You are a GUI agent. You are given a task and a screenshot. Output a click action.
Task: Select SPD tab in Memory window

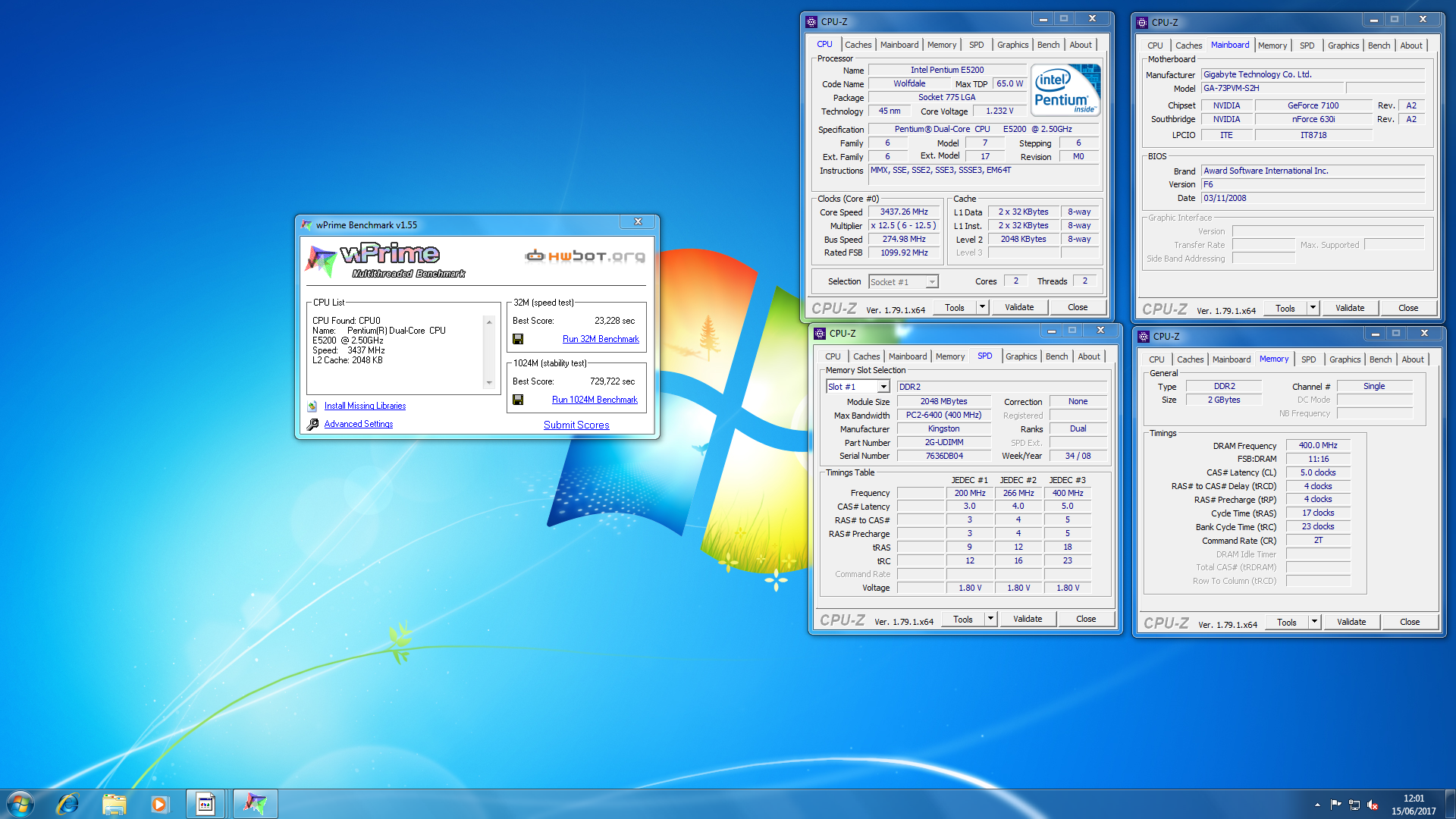click(1308, 359)
